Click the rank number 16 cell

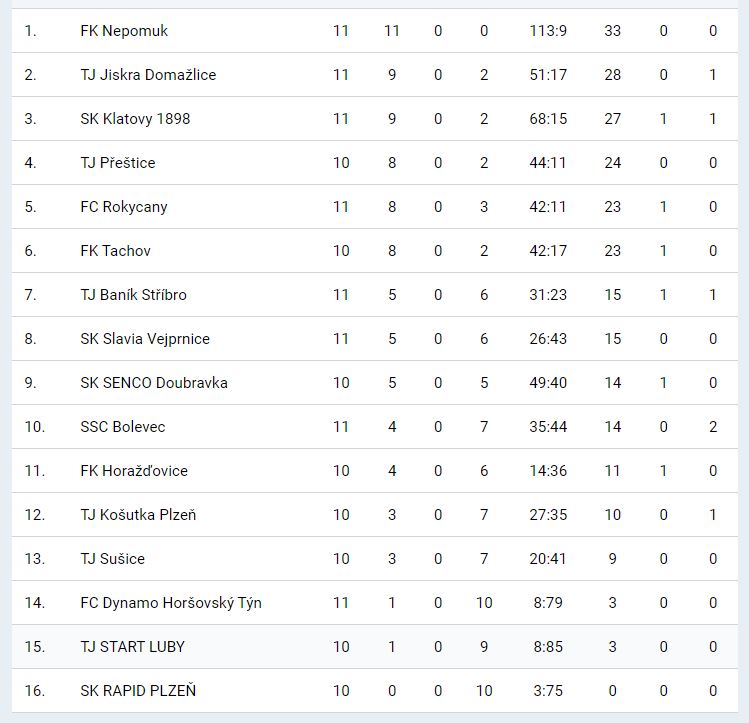tap(35, 691)
